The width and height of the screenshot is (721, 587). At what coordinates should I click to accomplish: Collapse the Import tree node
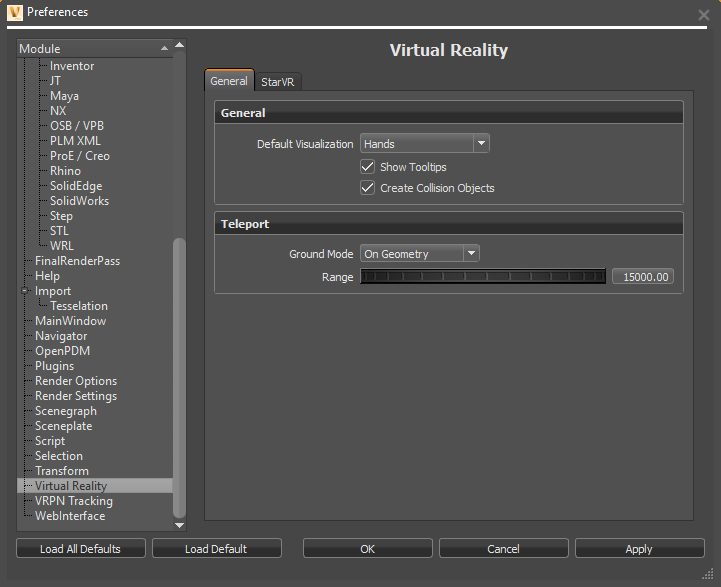[24, 291]
